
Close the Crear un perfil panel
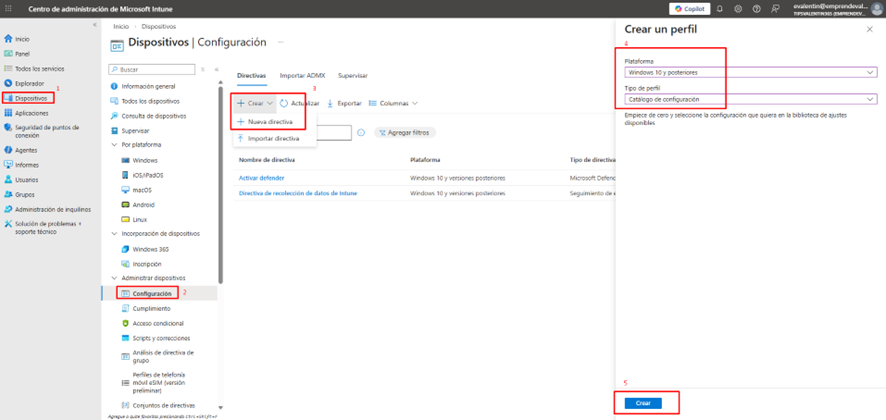pyautogui.click(x=868, y=30)
